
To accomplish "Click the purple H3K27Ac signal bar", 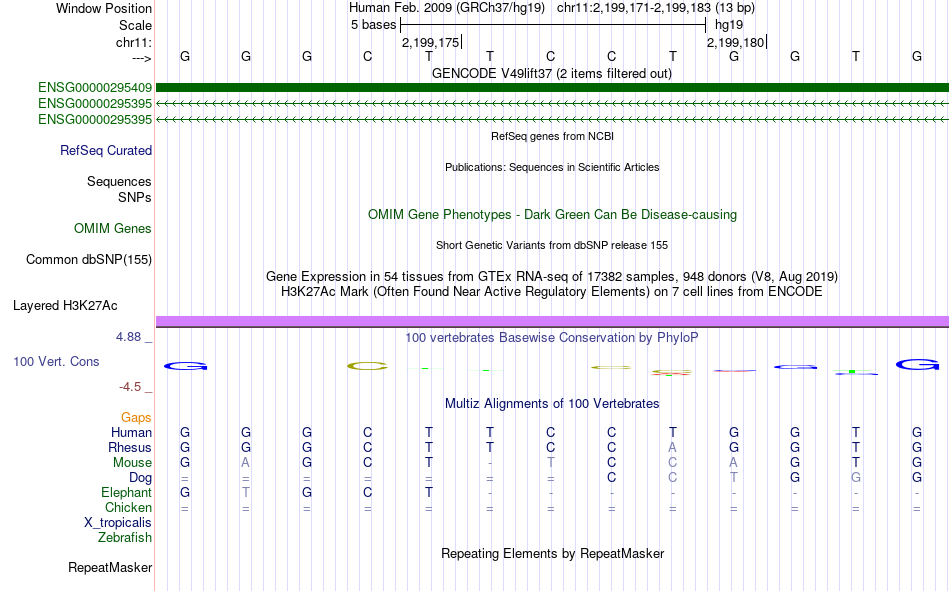I will click(552, 321).
